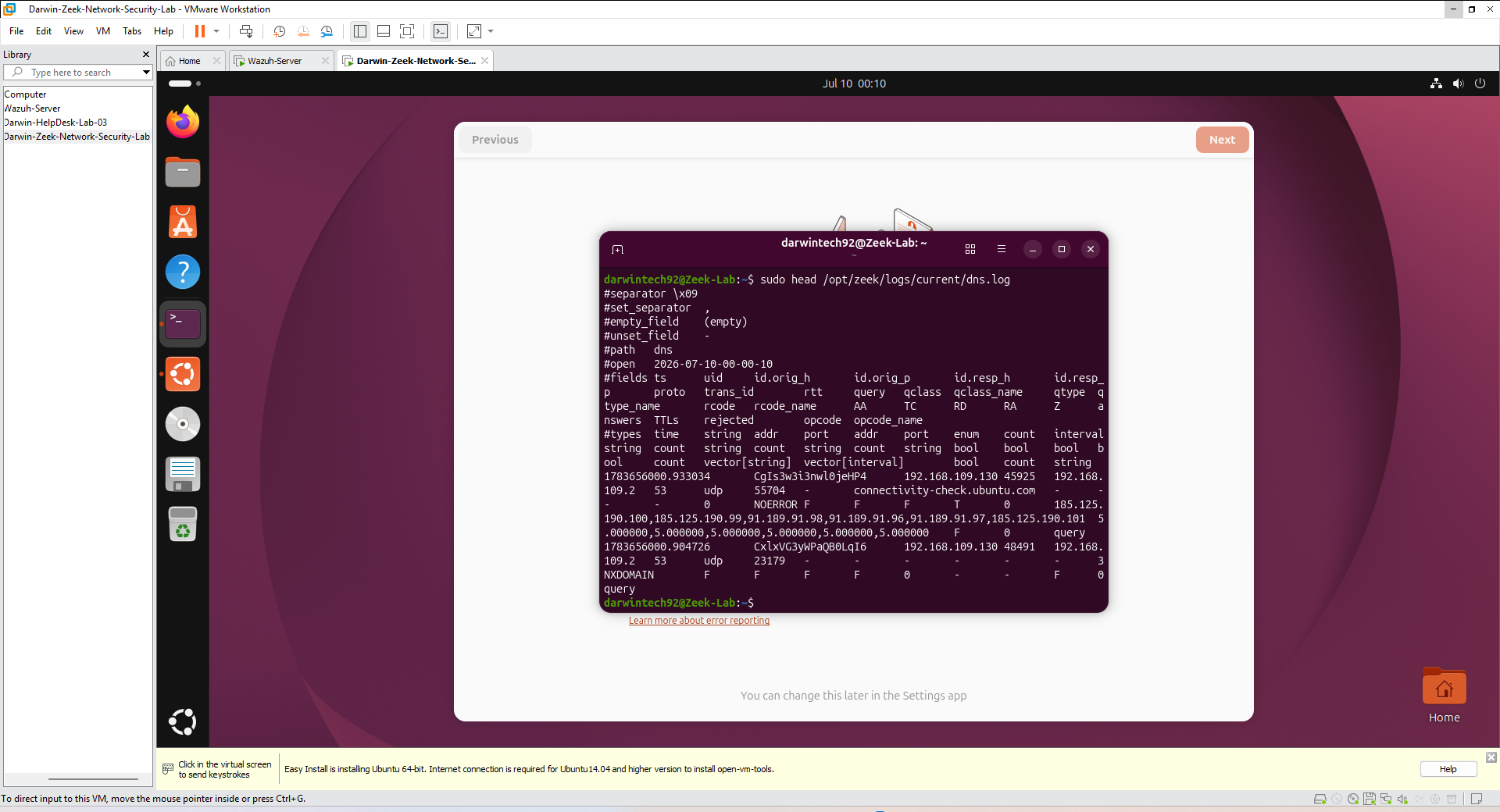The image size is (1500, 812).
Task: Open the Edit menu
Action: pyautogui.click(x=44, y=31)
